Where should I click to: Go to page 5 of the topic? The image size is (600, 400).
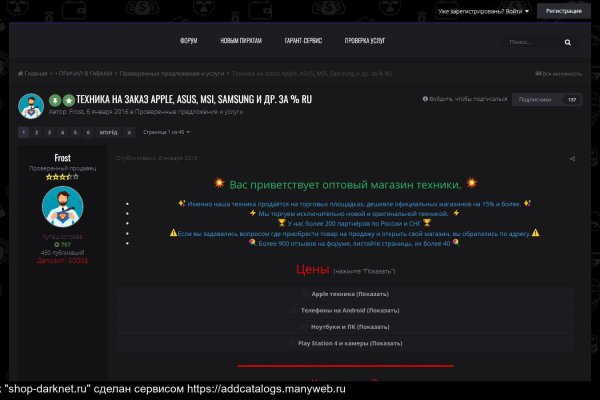[75, 132]
